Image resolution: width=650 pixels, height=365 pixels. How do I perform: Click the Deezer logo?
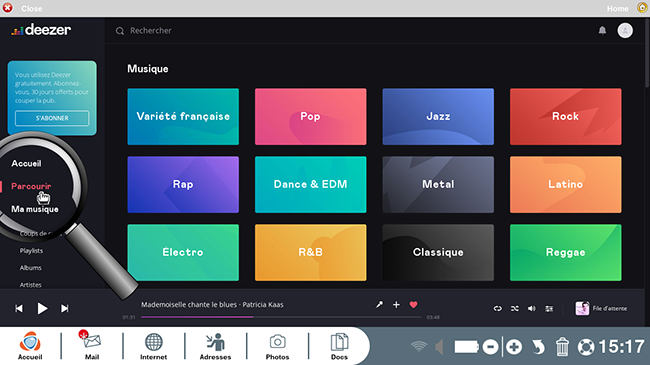point(41,30)
